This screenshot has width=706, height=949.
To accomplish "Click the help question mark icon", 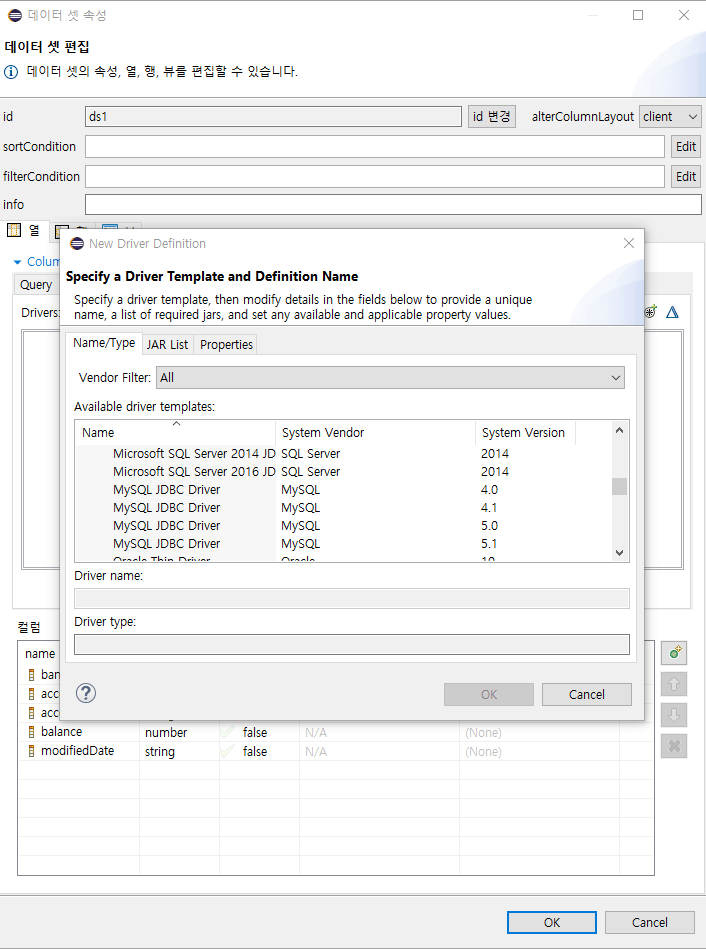I will point(86,693).
